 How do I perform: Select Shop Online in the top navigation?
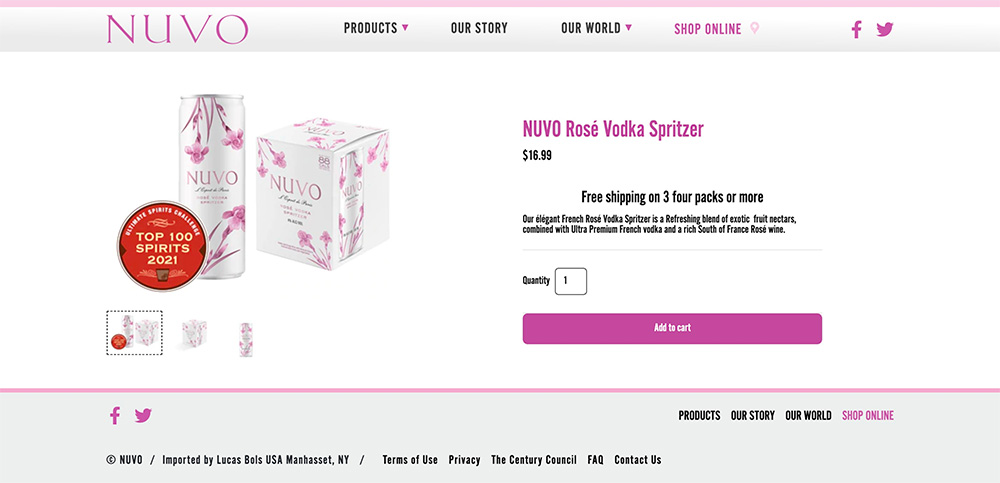tap(707, 29)
